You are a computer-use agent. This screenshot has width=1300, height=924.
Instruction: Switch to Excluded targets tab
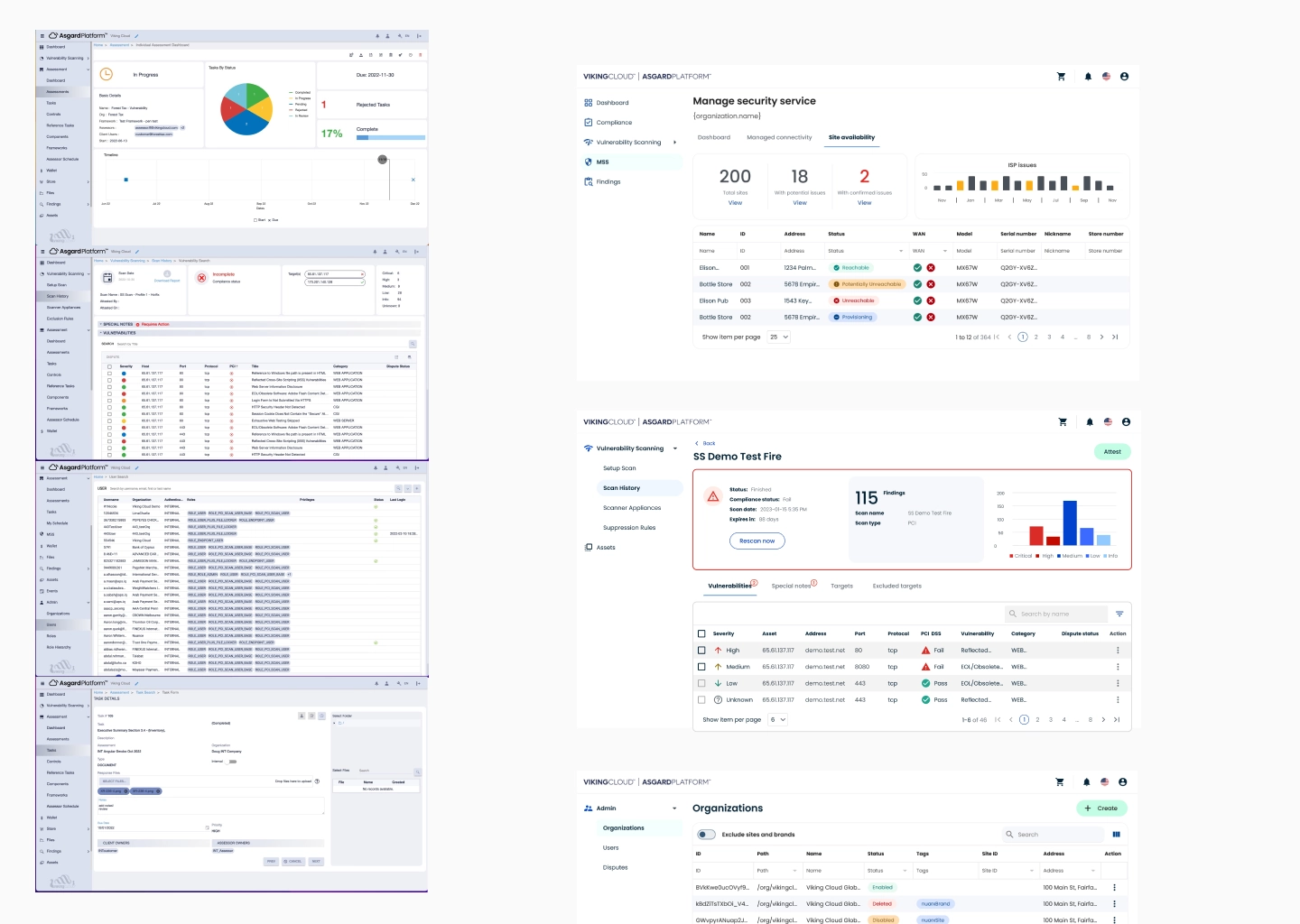pos(897,586)
